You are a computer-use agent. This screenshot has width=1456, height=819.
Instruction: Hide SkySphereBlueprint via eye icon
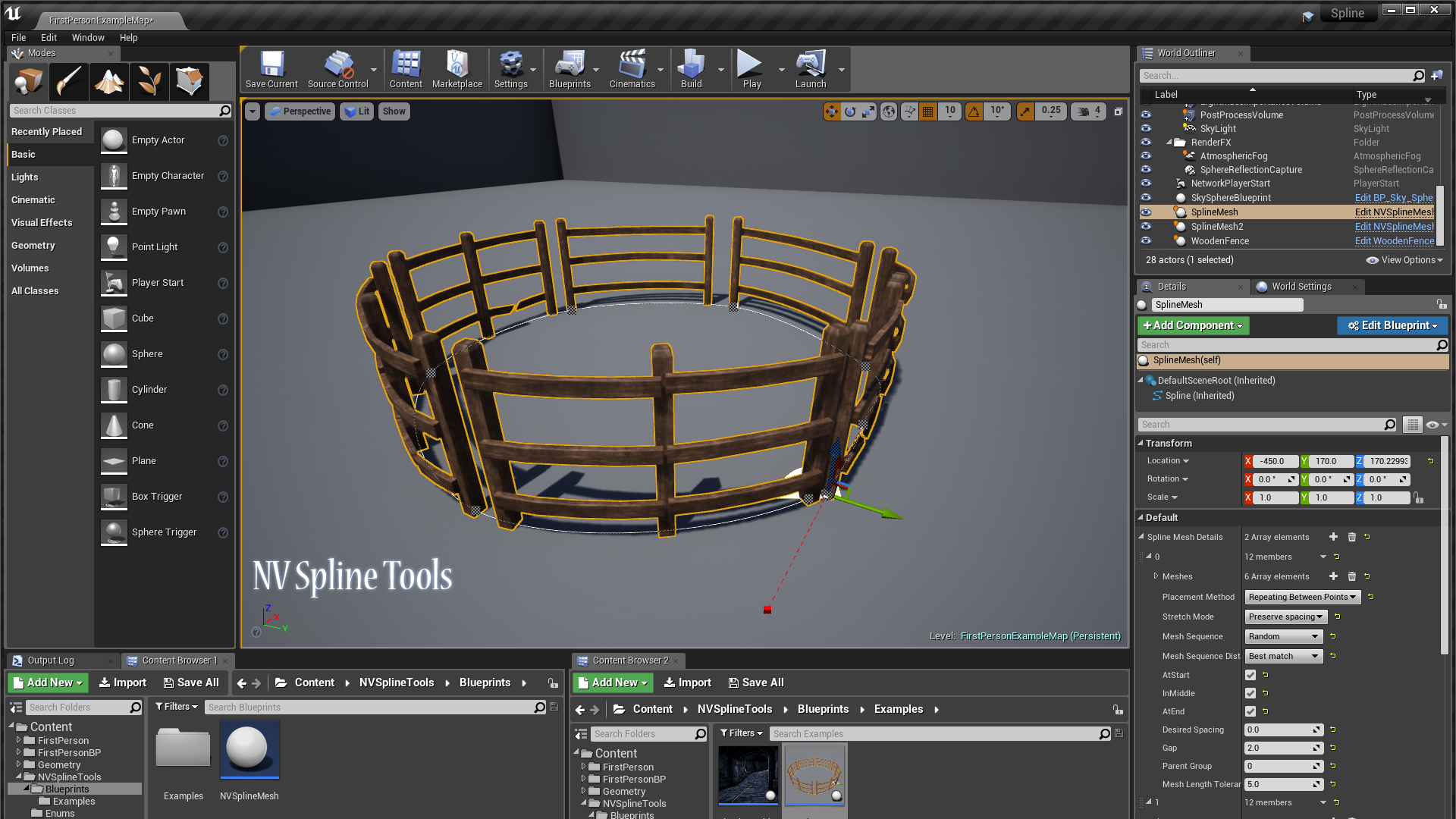[x=1146, y=198]
